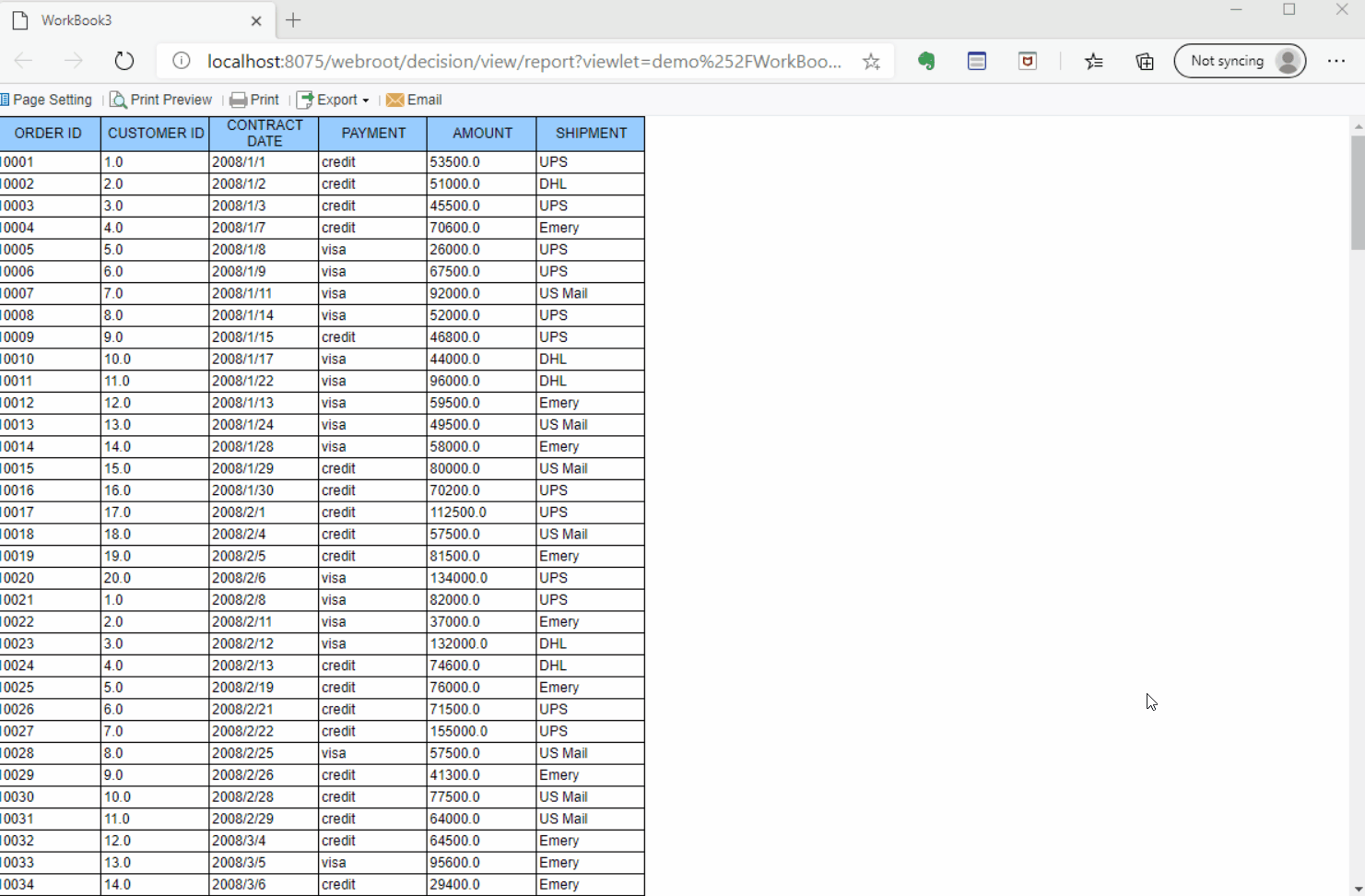Click the Not syncing profile button

point(1240,61)
